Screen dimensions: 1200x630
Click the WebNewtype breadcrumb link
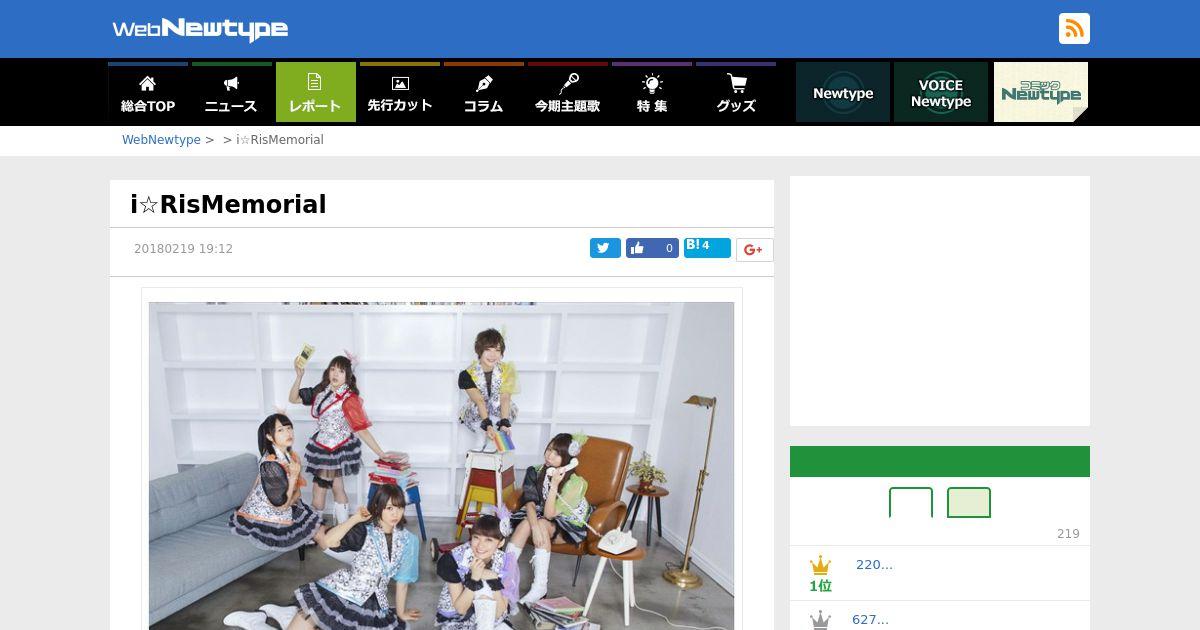pos(161,140)
